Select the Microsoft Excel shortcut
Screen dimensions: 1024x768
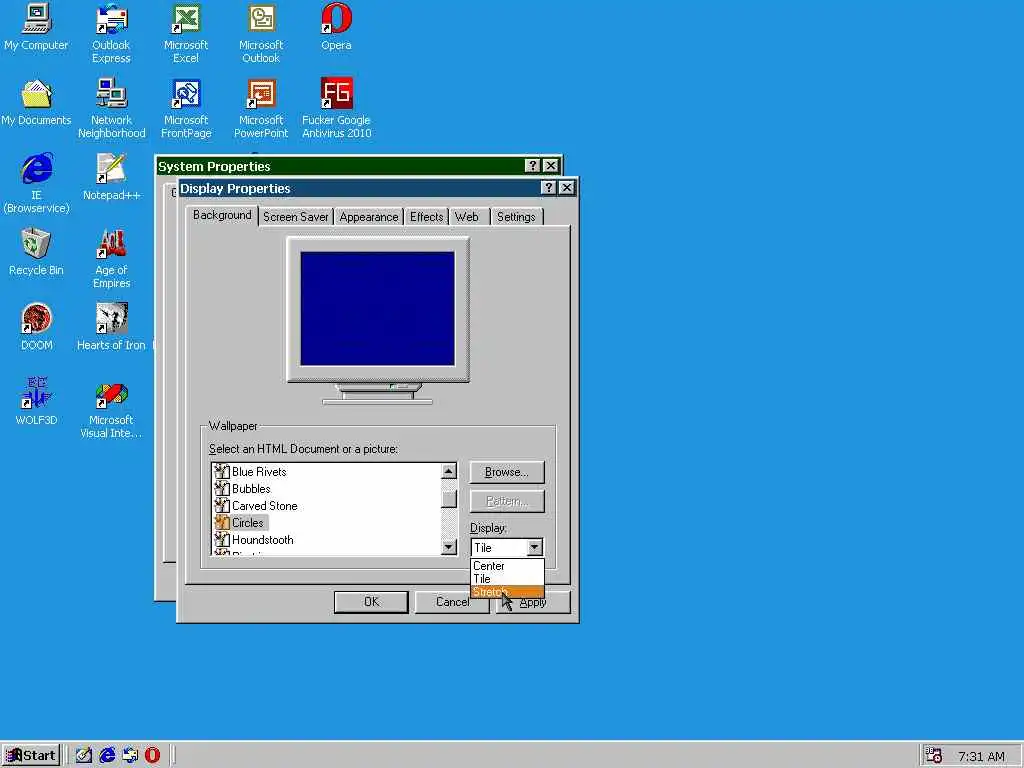coord(186,33)
